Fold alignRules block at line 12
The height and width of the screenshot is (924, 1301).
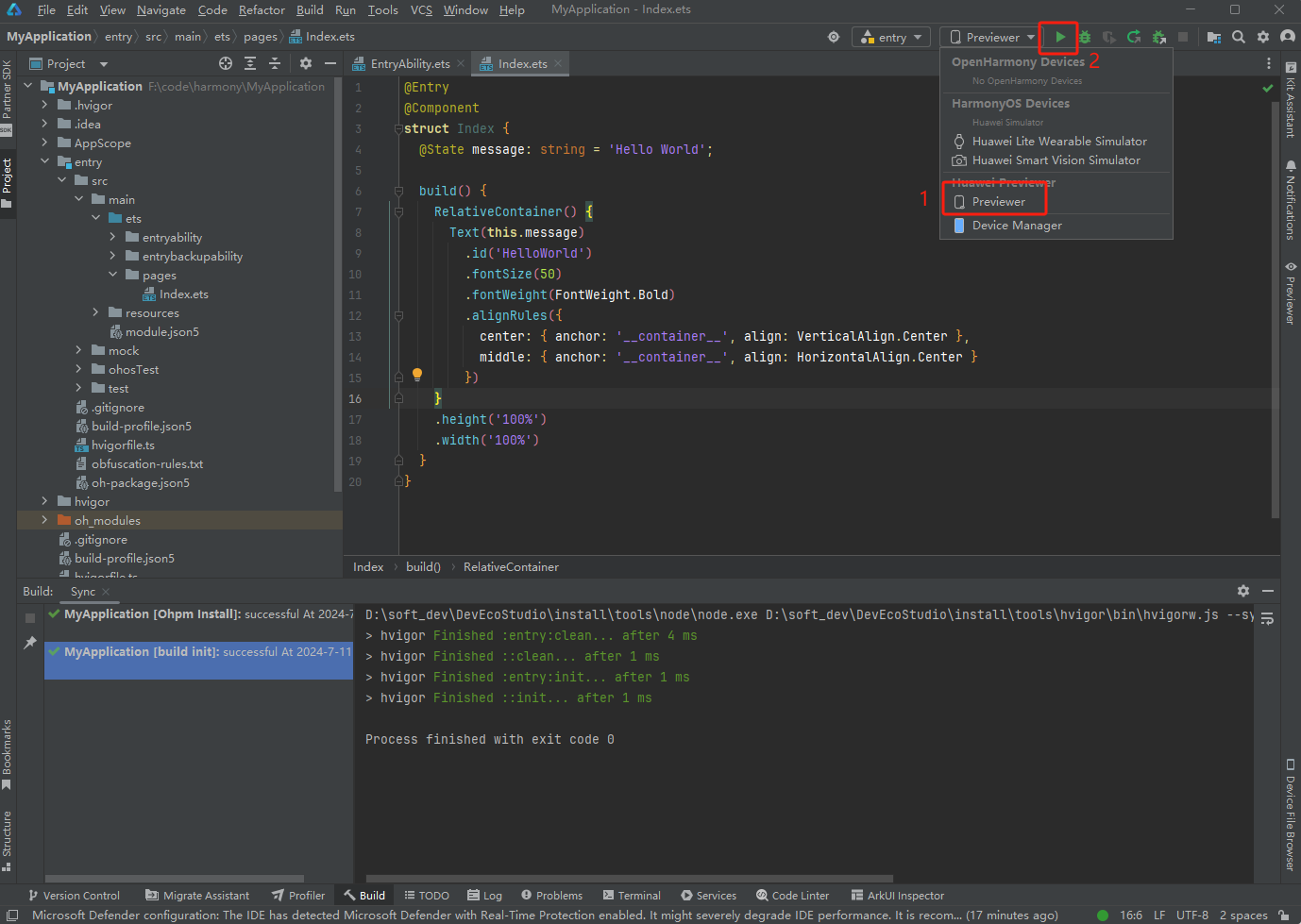click(x=398, y=315)
